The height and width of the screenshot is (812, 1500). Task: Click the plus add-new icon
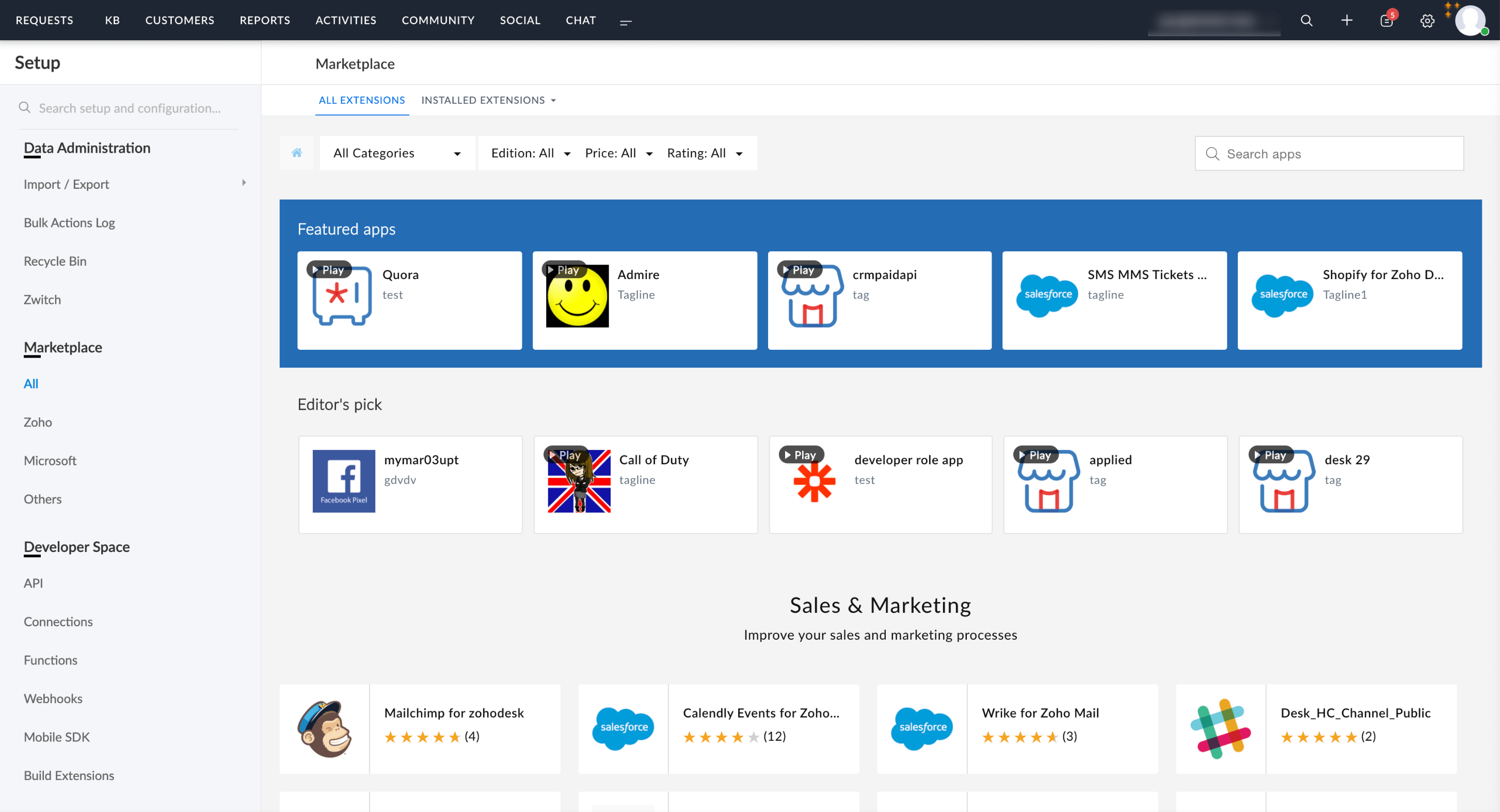1346,20
